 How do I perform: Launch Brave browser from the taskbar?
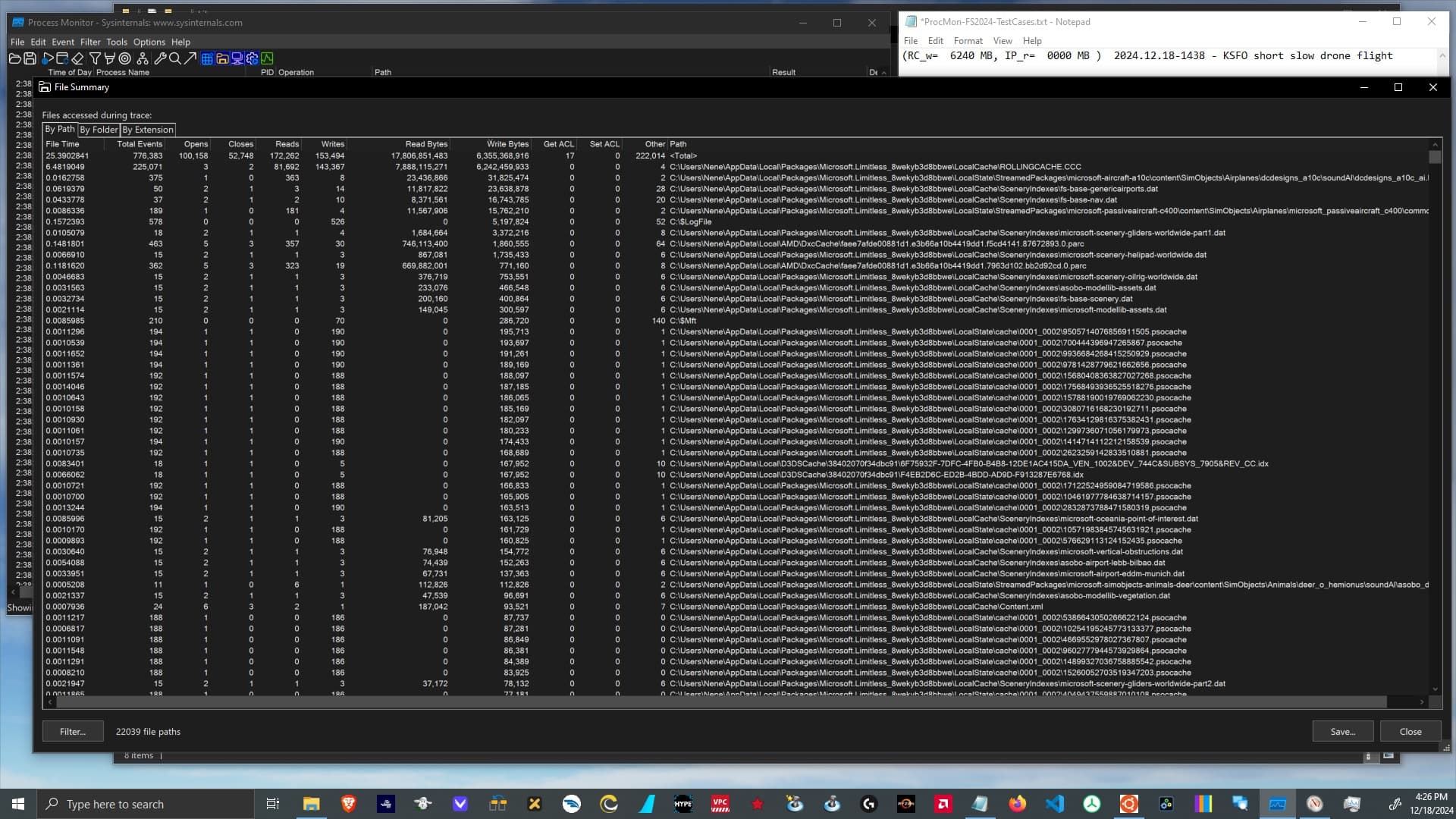click(x=348, y=804)
